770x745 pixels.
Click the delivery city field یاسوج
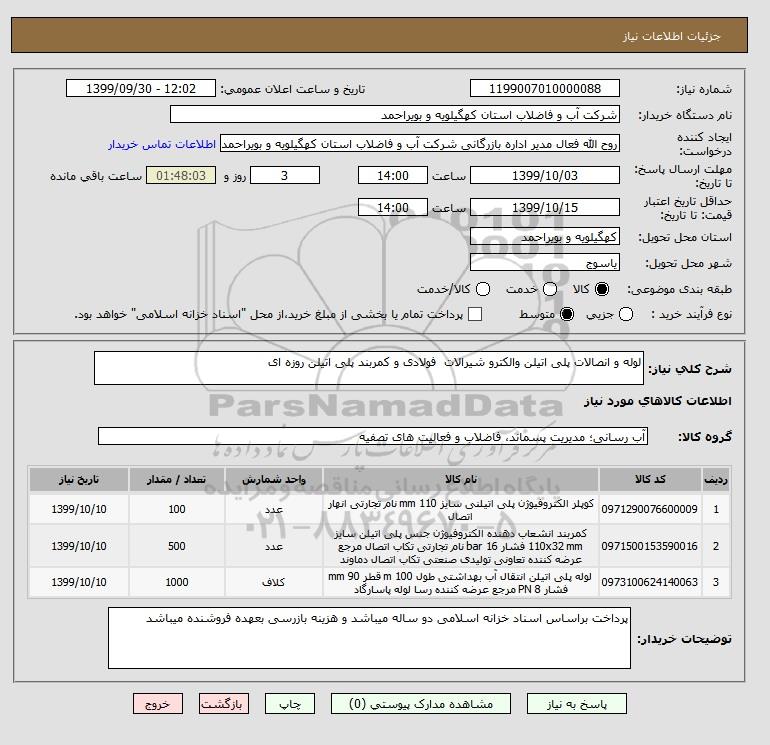point(545,262)
